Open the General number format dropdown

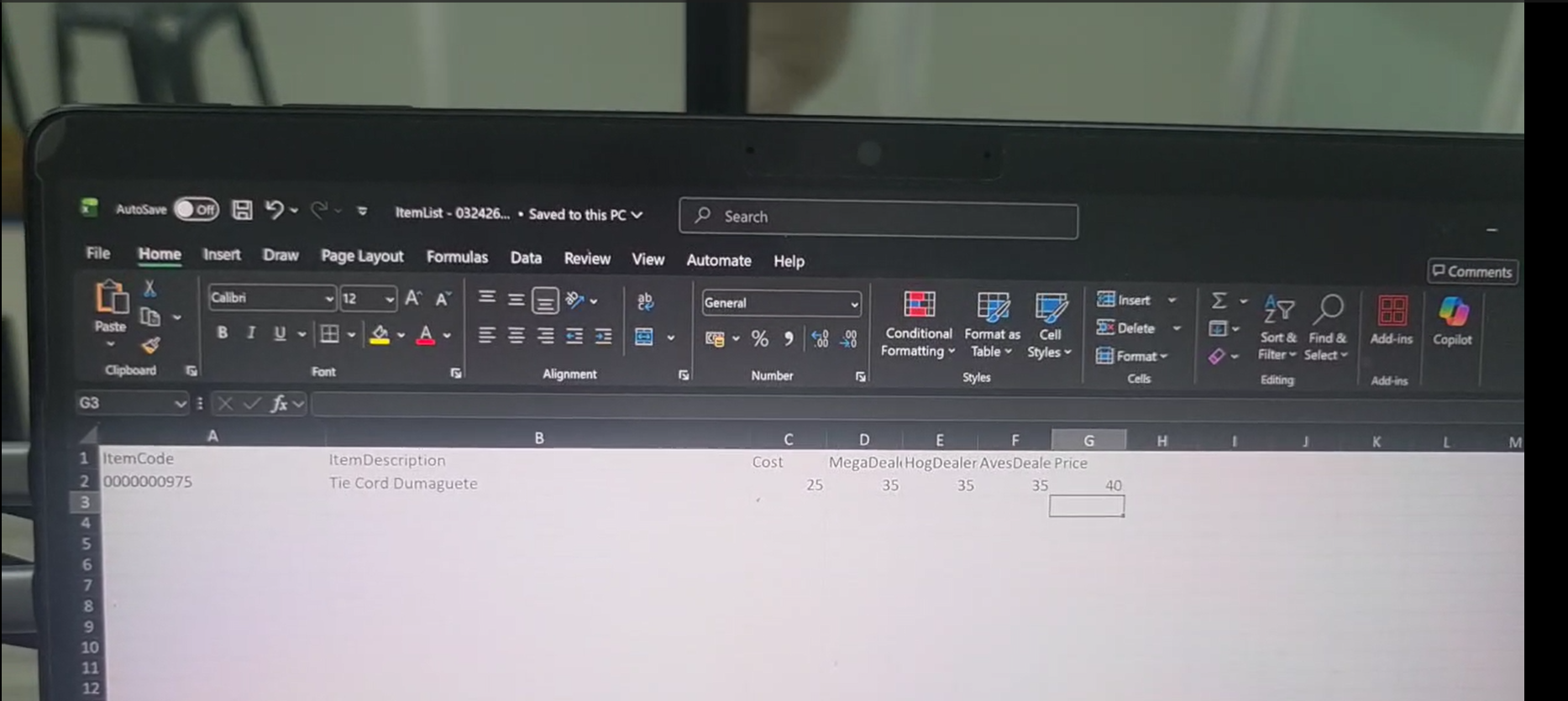point(854,304)
